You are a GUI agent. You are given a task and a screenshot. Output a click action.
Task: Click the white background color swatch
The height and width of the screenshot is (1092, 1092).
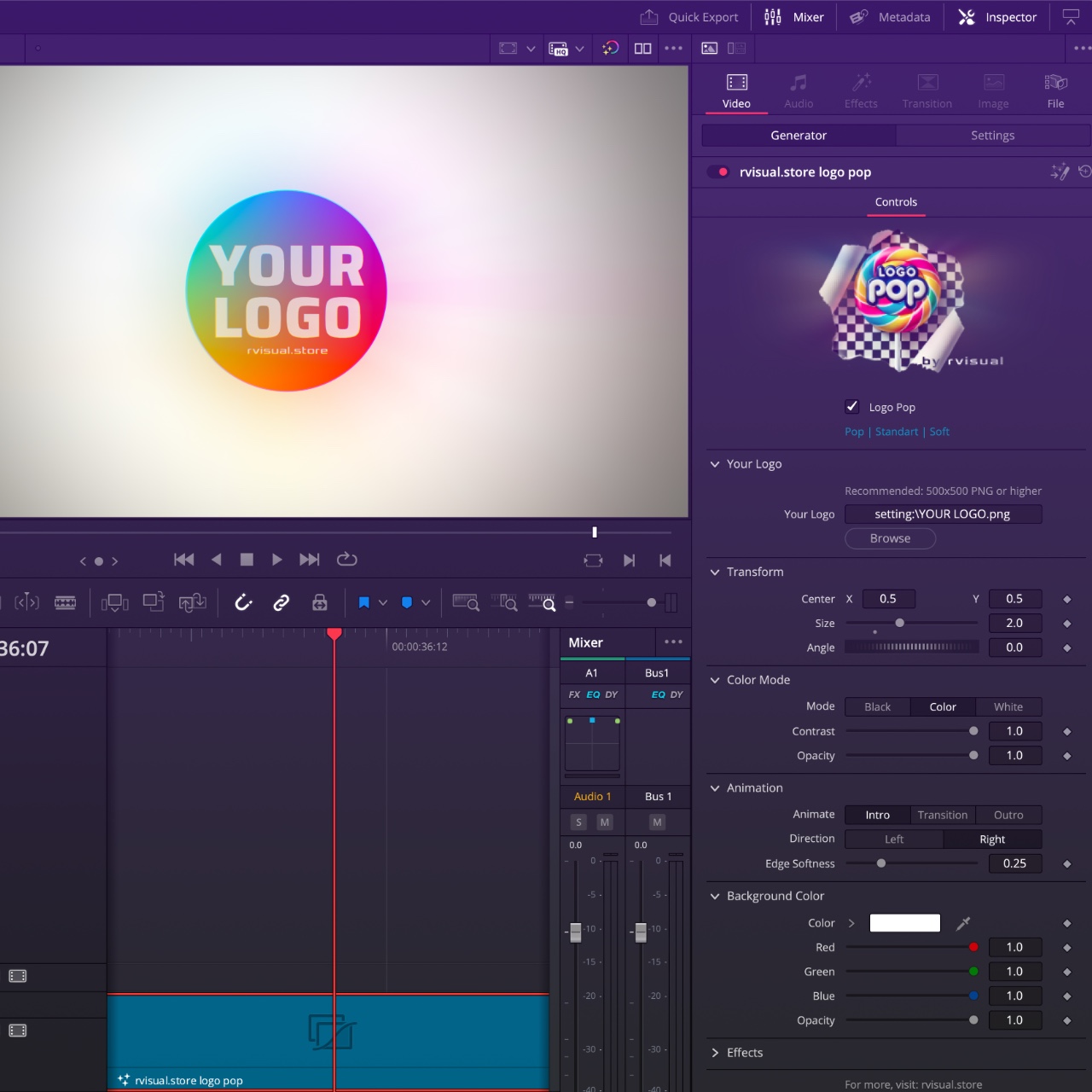point(904,923)
